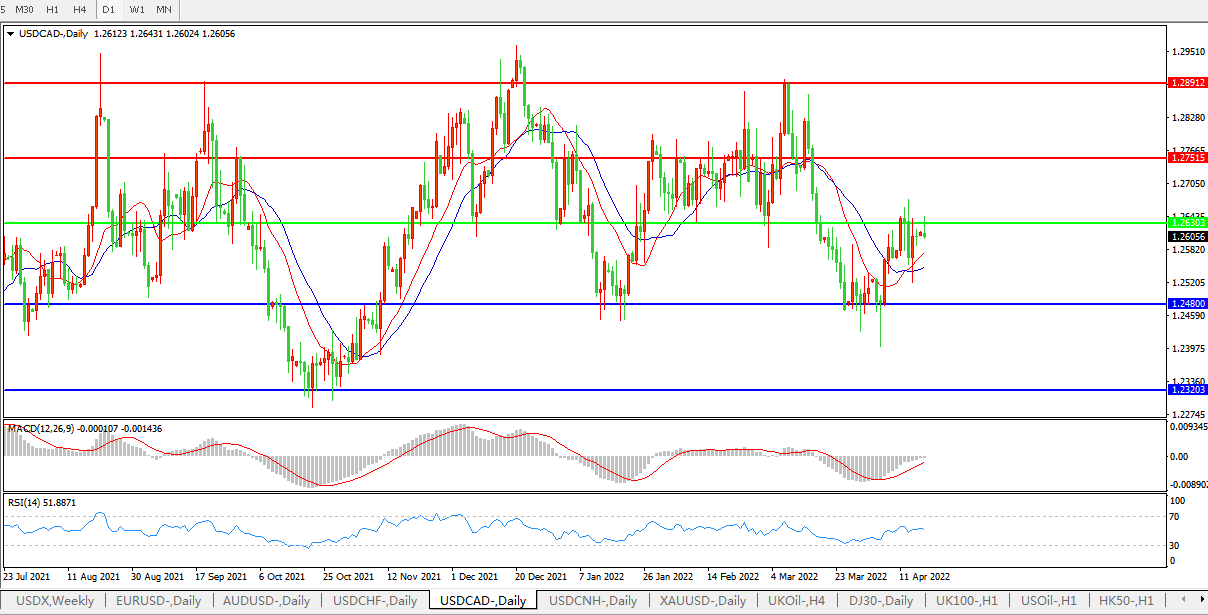Expand the USDCAD chart title dropdown arrow
This screenshot has width=1208, height=615.
[x=10, y=33]
